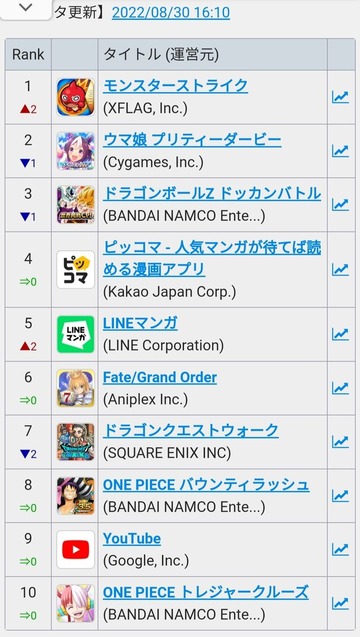The image size is (360, 637).
Task: Click the Fate/Grand Order app thumbnail
Action: pyautogui.click(x=76, y=388)
